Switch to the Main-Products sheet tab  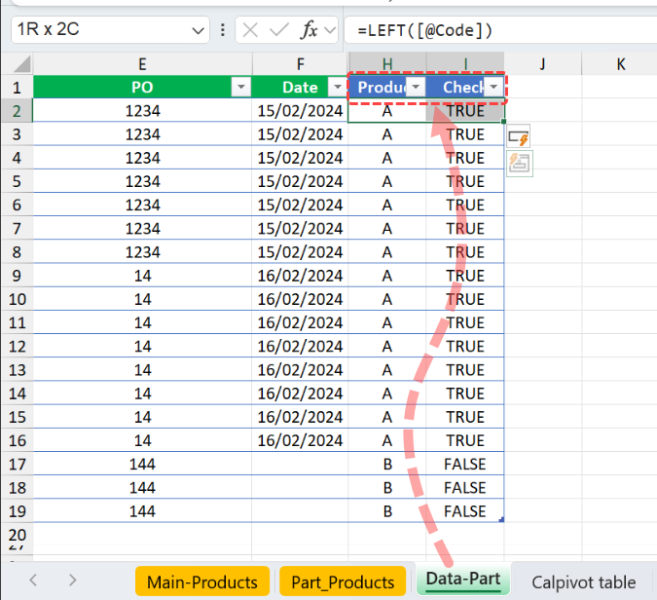(x=202, y=582)
